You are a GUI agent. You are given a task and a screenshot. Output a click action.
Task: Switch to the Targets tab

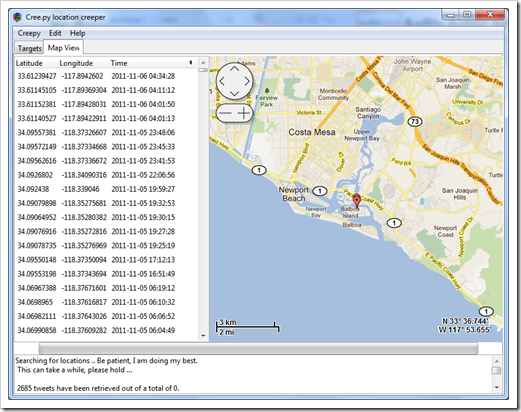click(x=29, y=48)
